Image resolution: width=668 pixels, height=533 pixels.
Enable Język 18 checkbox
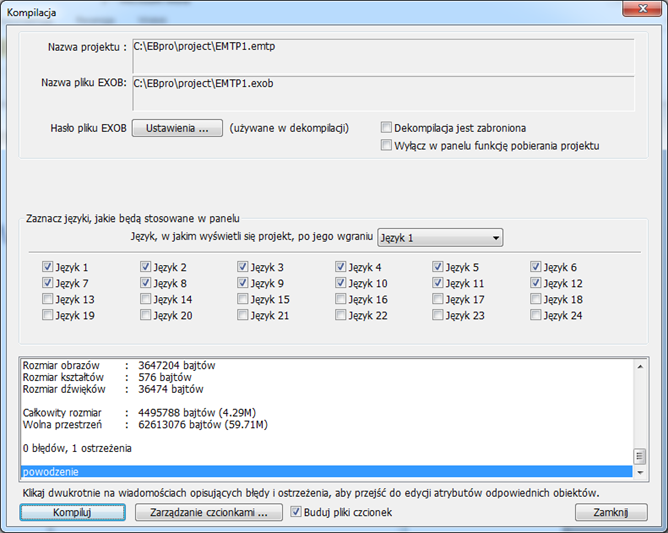(x=536, y=299)
